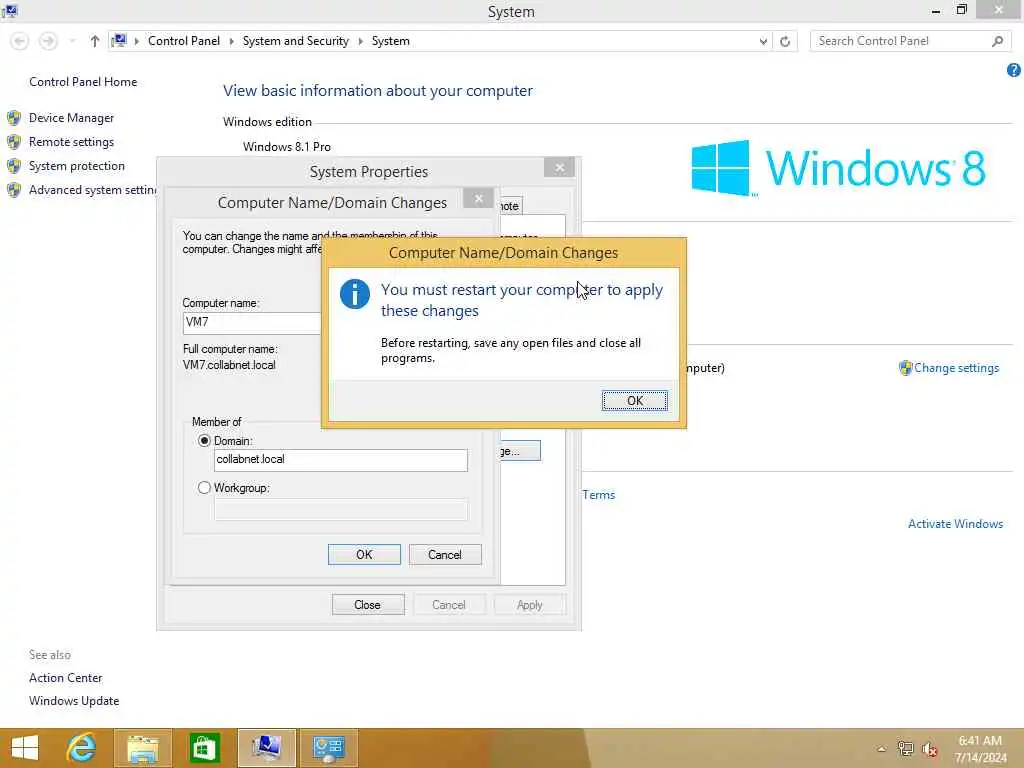Expand the arrow after System and Security

(x=360, y=41)
